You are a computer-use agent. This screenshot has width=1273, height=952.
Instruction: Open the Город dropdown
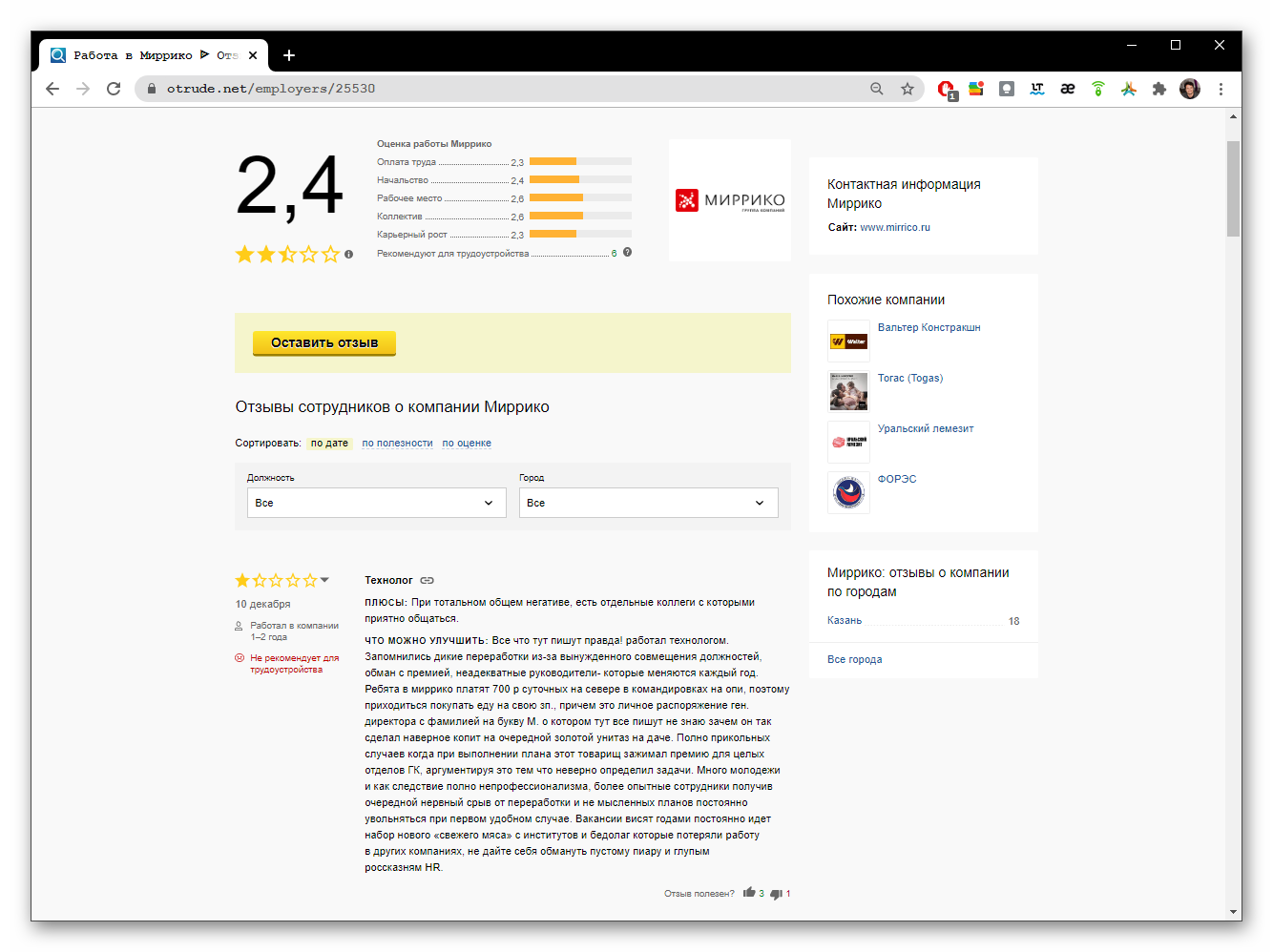click(x=649, y=503)
